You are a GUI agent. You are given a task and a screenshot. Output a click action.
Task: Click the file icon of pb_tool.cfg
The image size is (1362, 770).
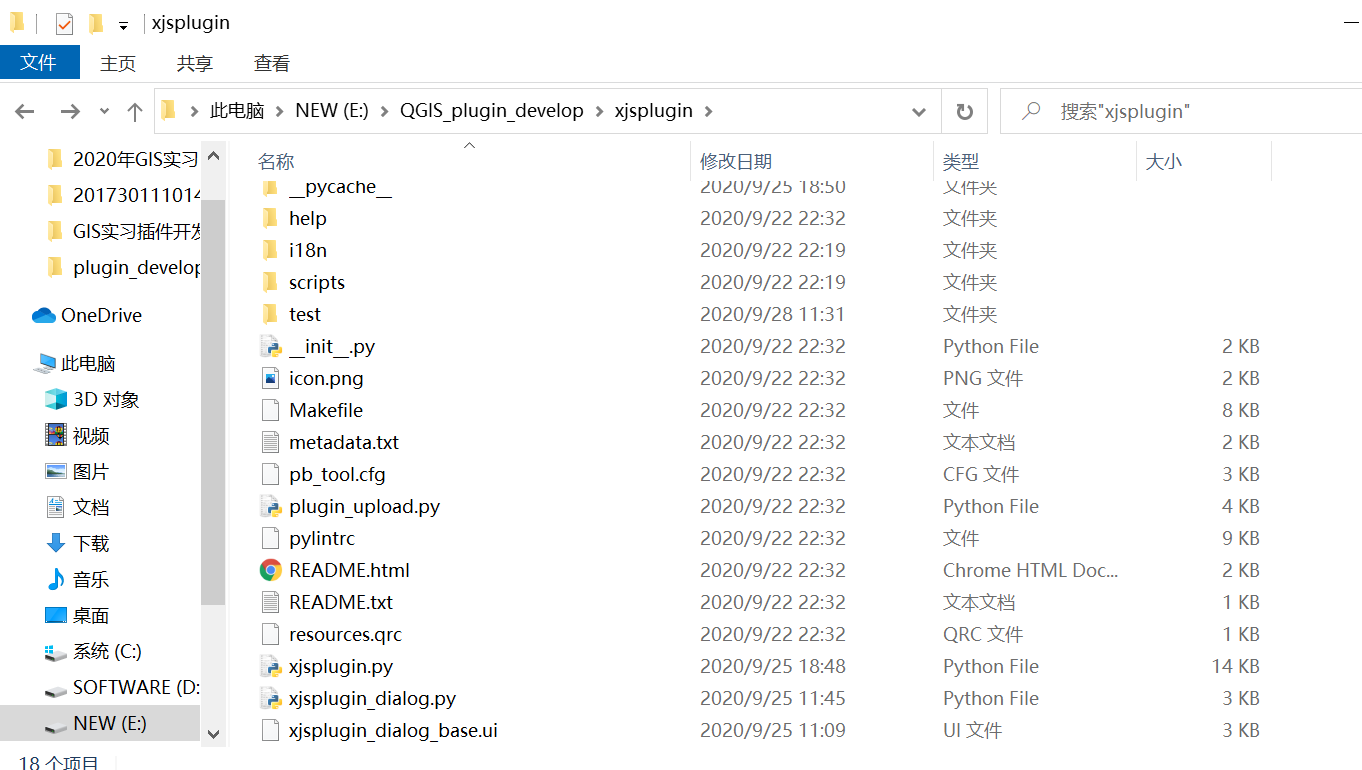click(x=270, y=475)
